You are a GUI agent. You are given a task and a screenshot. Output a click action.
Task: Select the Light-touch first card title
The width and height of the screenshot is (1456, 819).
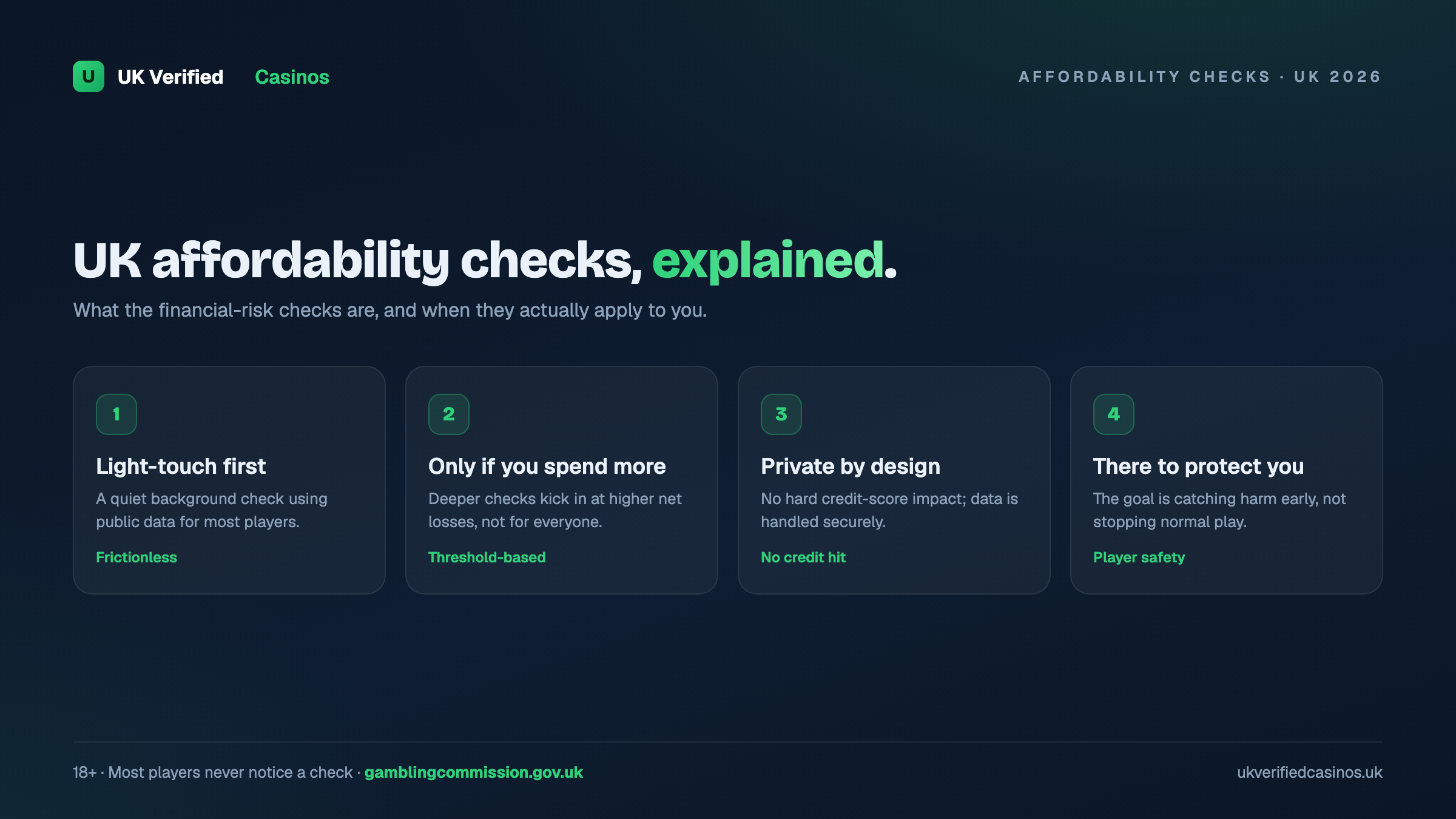tap(181, 466)
